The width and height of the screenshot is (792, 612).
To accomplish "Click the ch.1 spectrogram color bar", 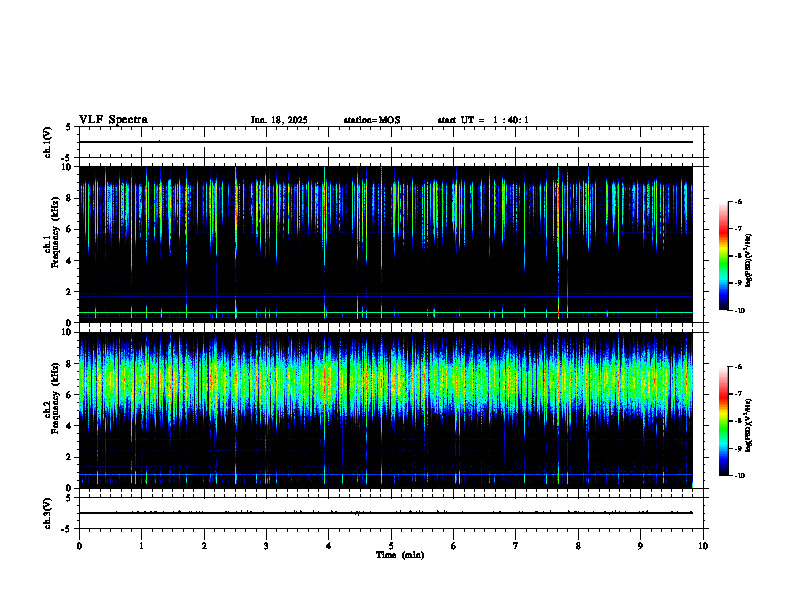I will 723,256.
